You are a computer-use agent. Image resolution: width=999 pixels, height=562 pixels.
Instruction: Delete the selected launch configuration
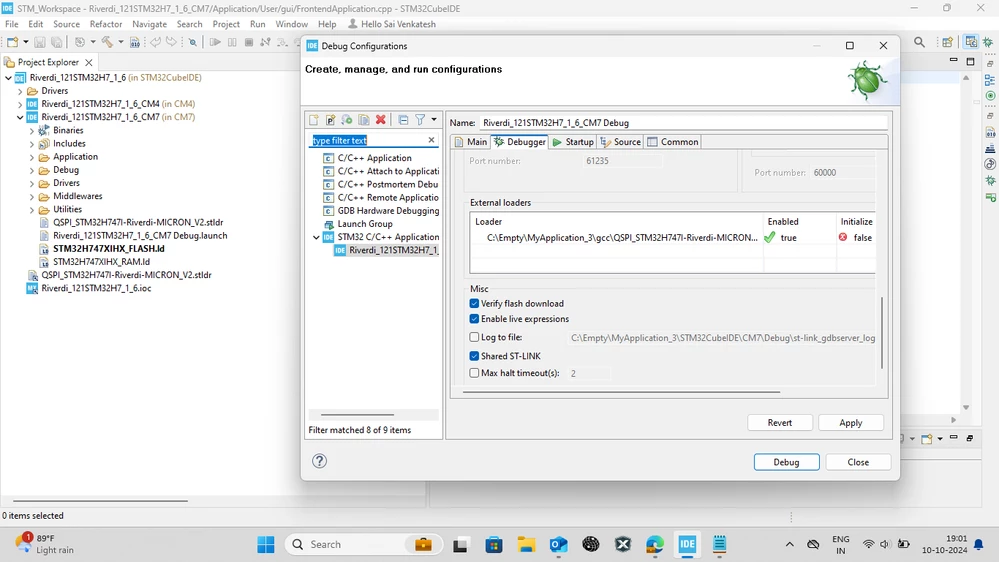[380, 120]
